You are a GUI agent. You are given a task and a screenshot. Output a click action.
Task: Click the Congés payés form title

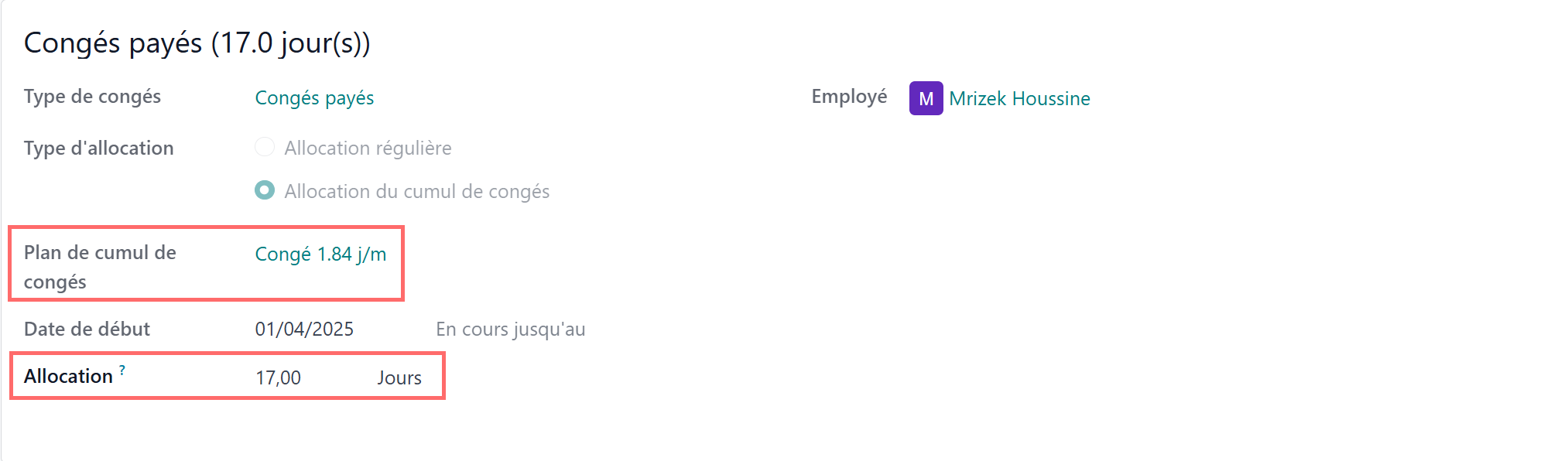[197, 43]
